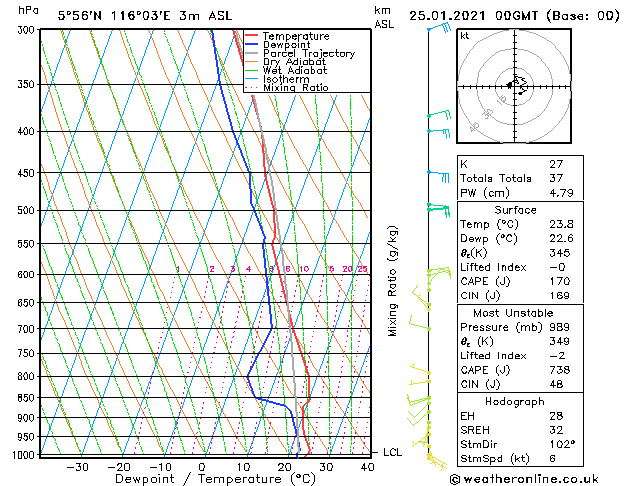
Task: Click the surface Temp value 23.8
Action: point(561,224)
